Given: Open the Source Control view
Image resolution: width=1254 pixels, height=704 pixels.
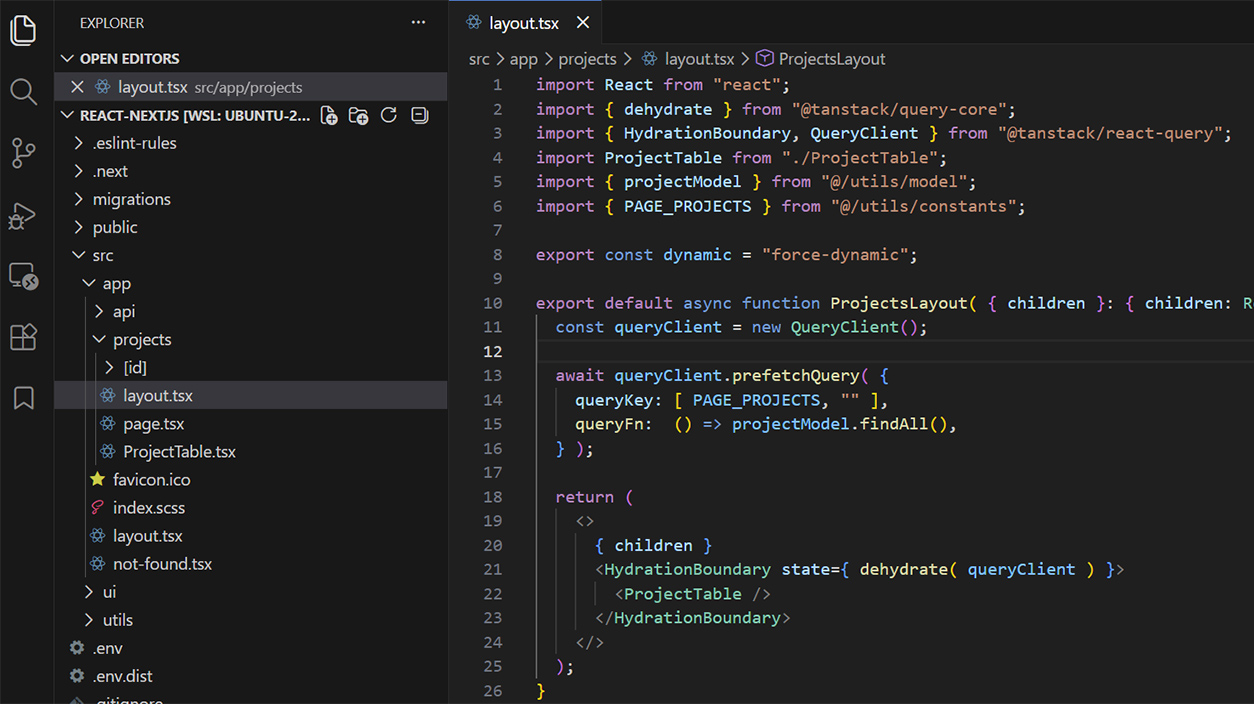Looking at the screenshot, I should point(23,154).
